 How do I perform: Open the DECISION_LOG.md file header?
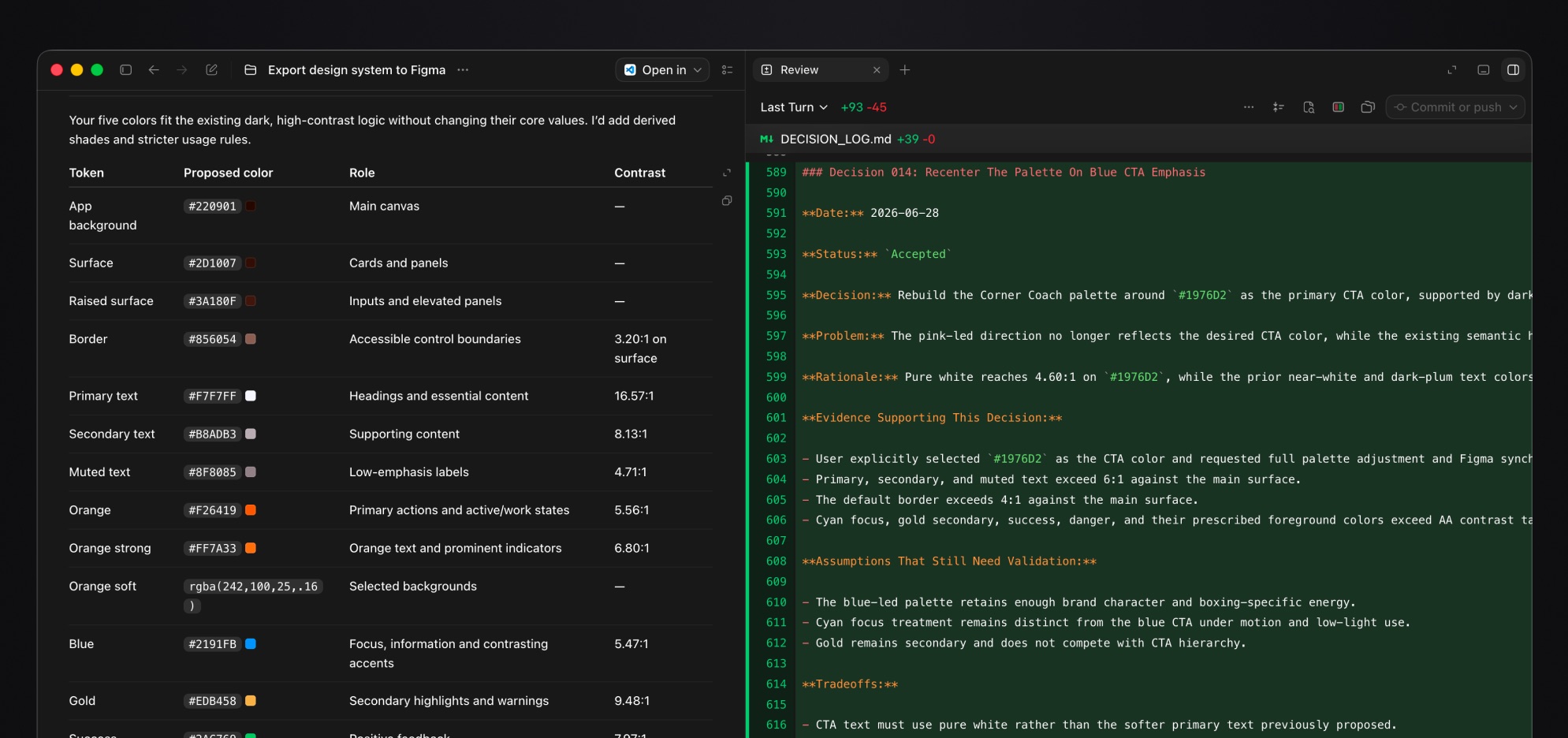coord(1138,139)
